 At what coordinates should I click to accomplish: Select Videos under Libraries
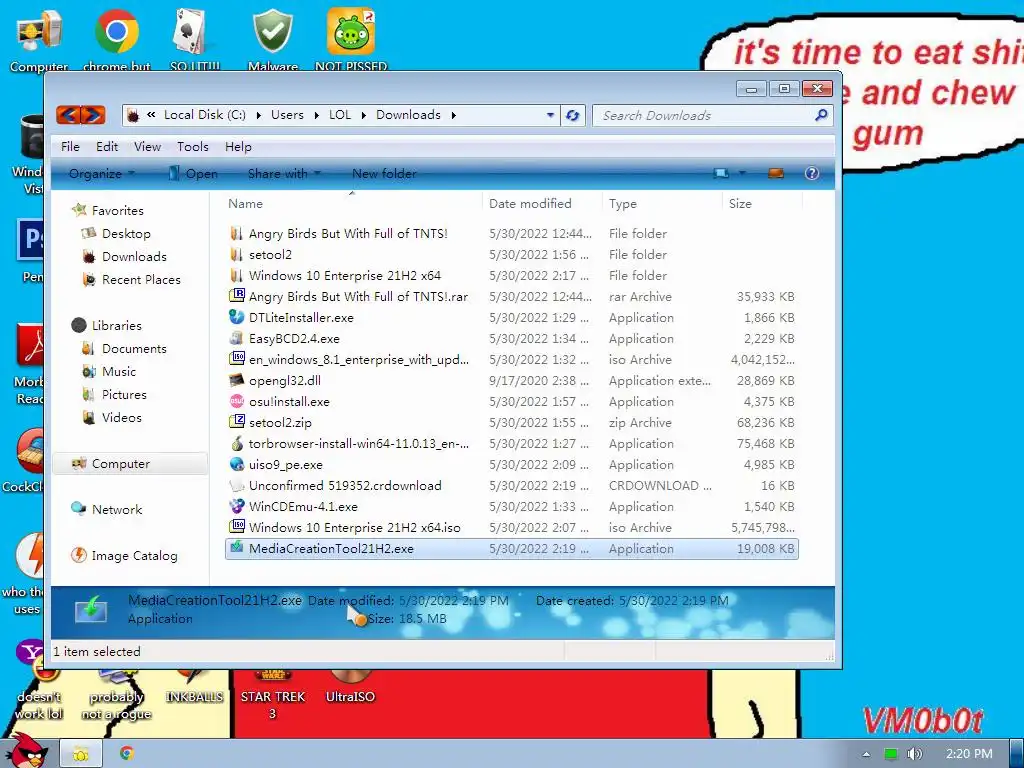(x=121, y=417)
